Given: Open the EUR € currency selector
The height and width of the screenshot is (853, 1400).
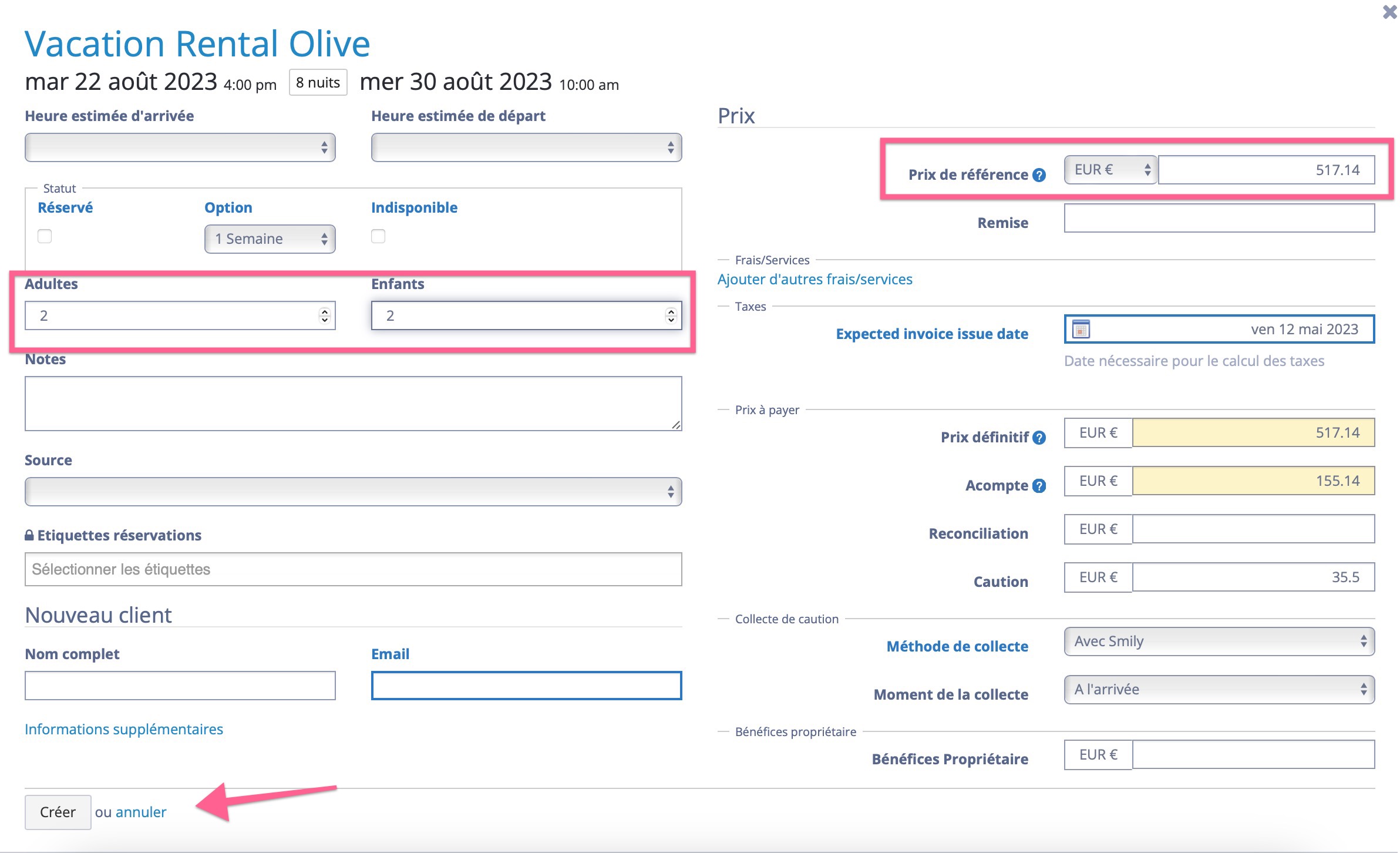Looking at the screenshot, I should point(1110,170).
